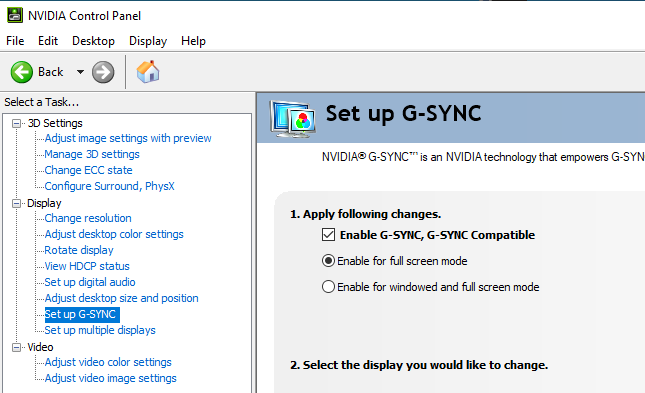This screenshot has height=393, width=645.
Task: Click the Set up G-SYNC page title
Action: (x=404, y=114)
